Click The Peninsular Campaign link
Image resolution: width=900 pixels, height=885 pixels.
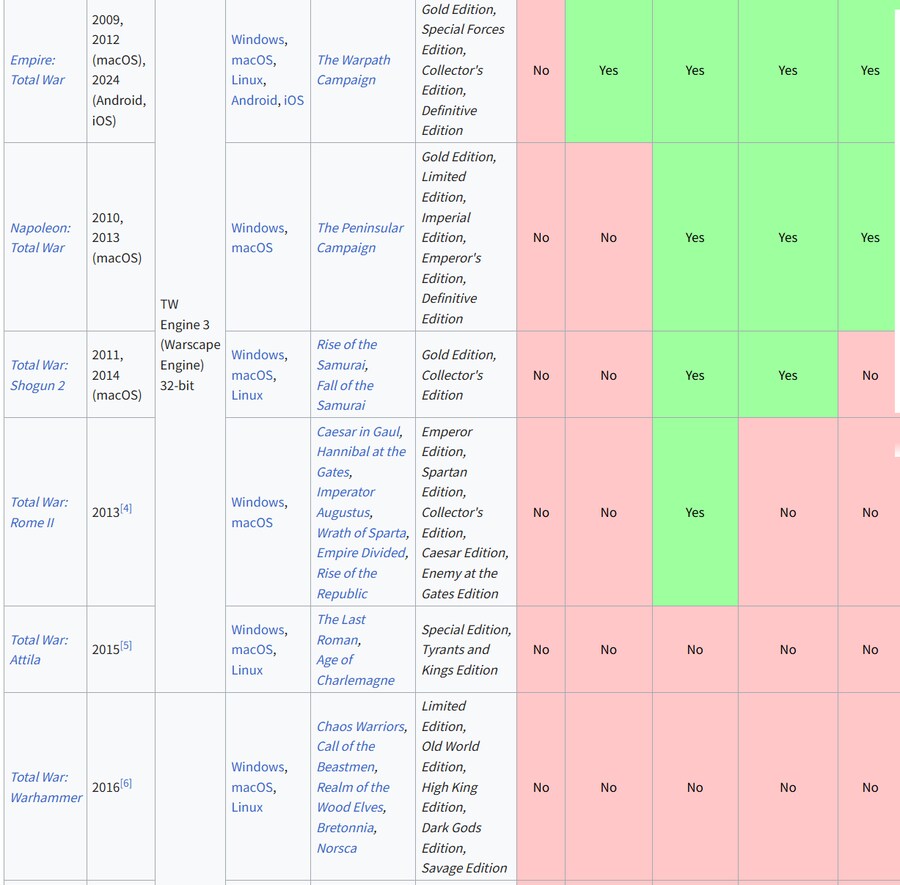[x=360, y=238]
